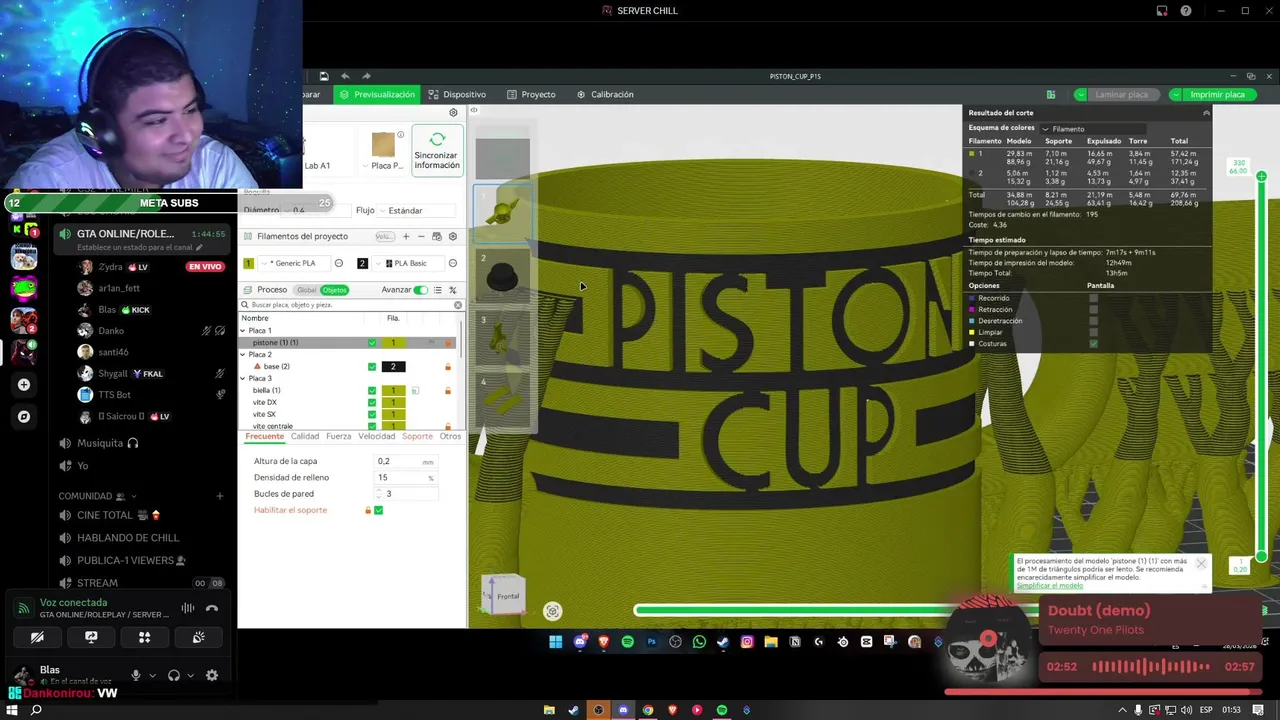Screen dimensions: 1280x720
Task: Clear the object search field
Action: (458, 305)
